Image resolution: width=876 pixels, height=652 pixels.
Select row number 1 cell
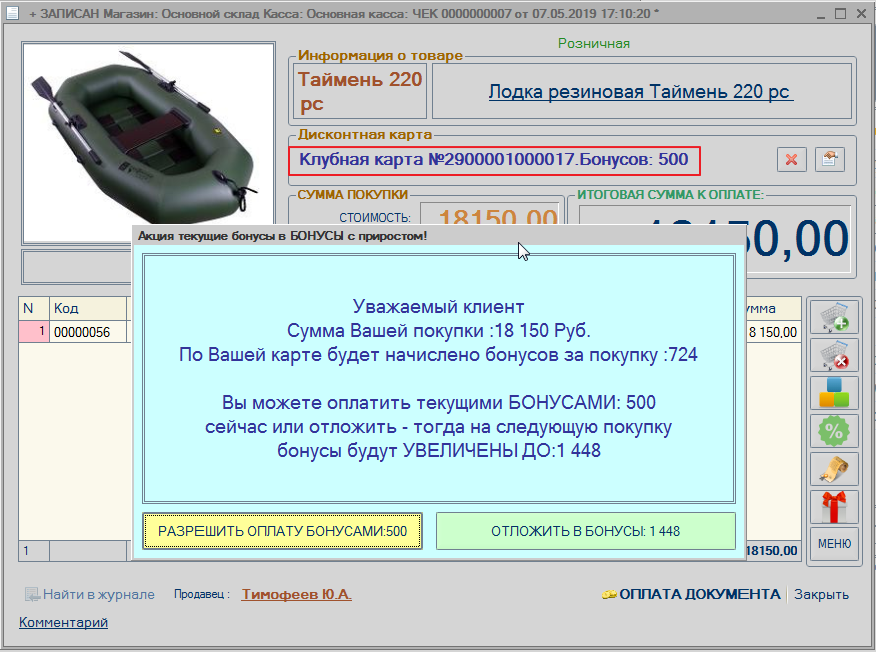[x=34, y=332]
